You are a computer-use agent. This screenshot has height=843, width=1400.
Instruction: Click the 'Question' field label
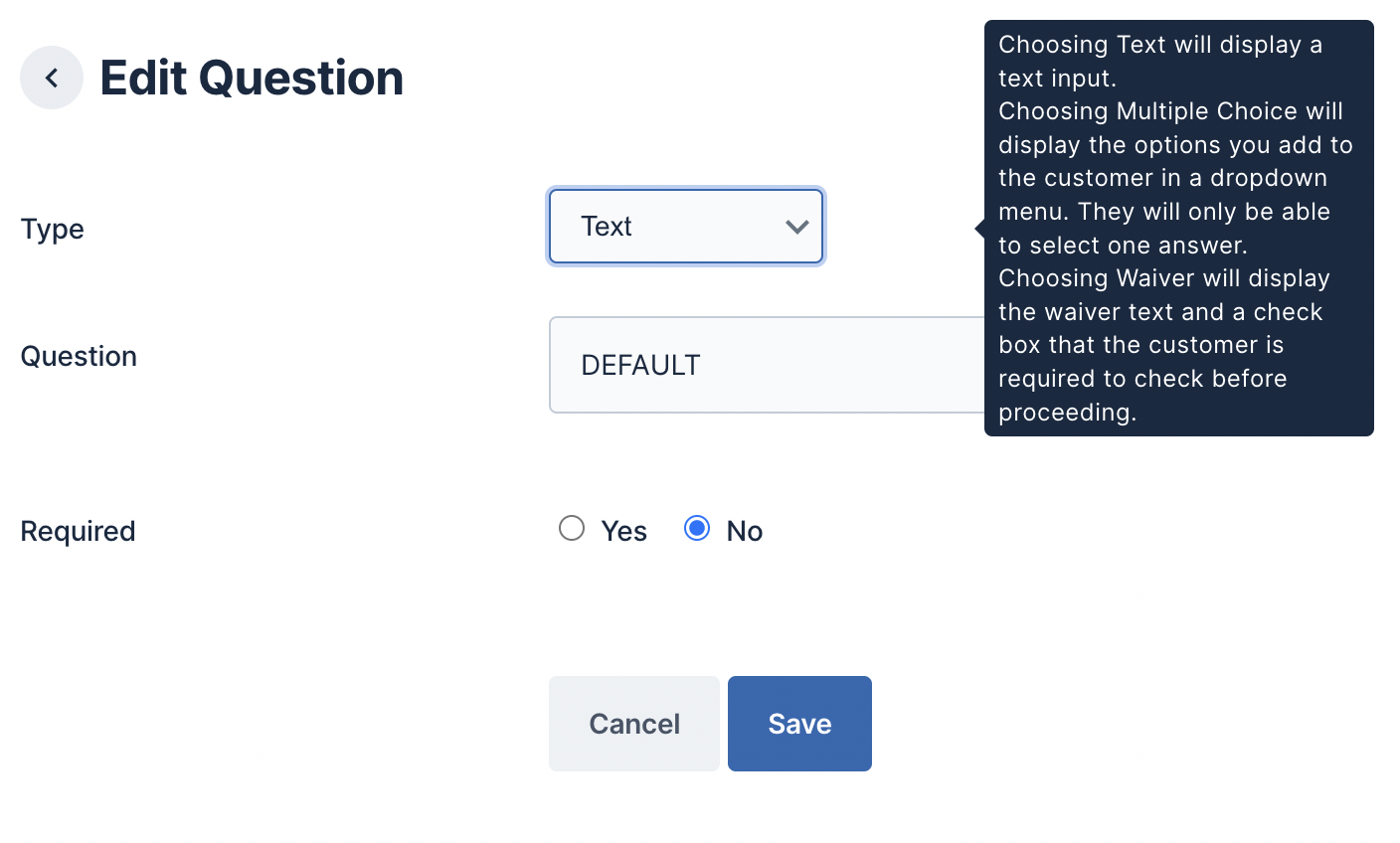click(79, 356)
